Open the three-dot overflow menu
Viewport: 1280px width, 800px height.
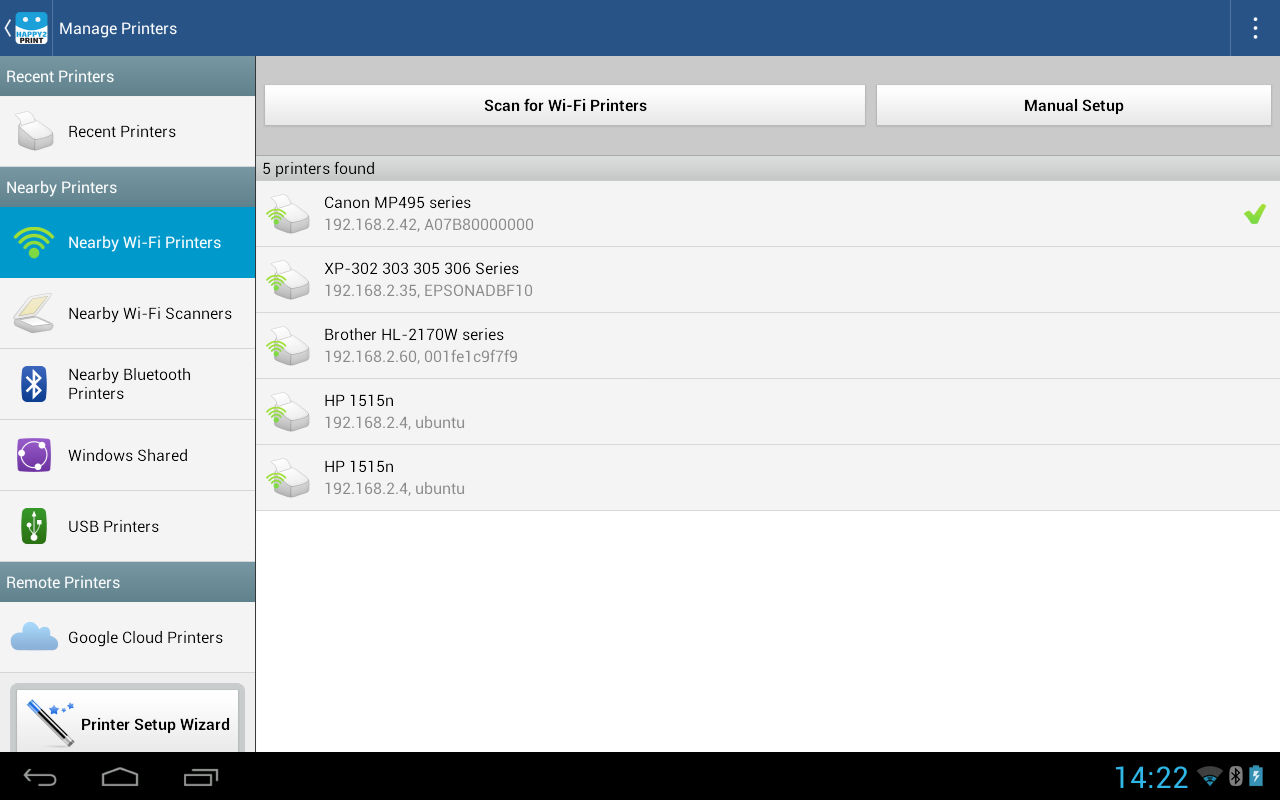point(1255,28)
